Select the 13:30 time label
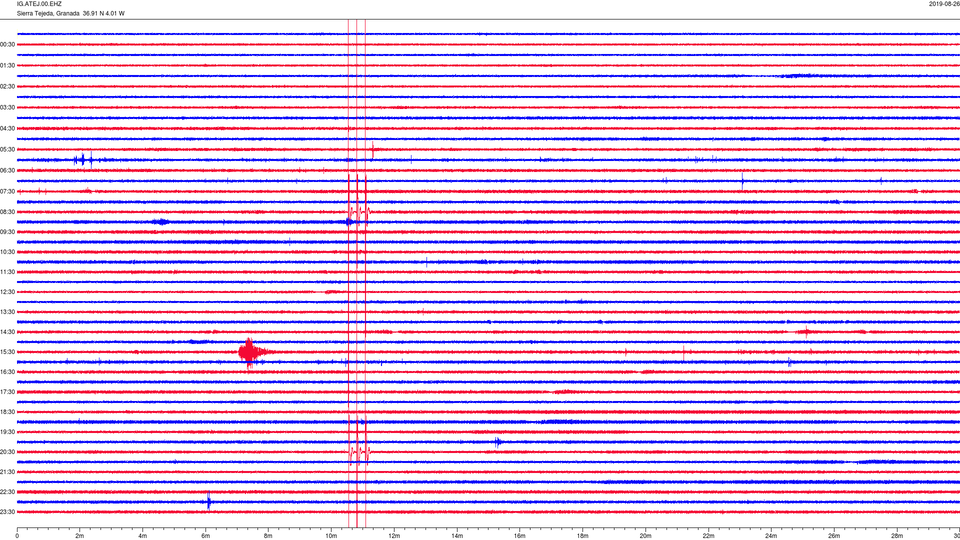This screenshot has height=540, width=960. [7, 312]
